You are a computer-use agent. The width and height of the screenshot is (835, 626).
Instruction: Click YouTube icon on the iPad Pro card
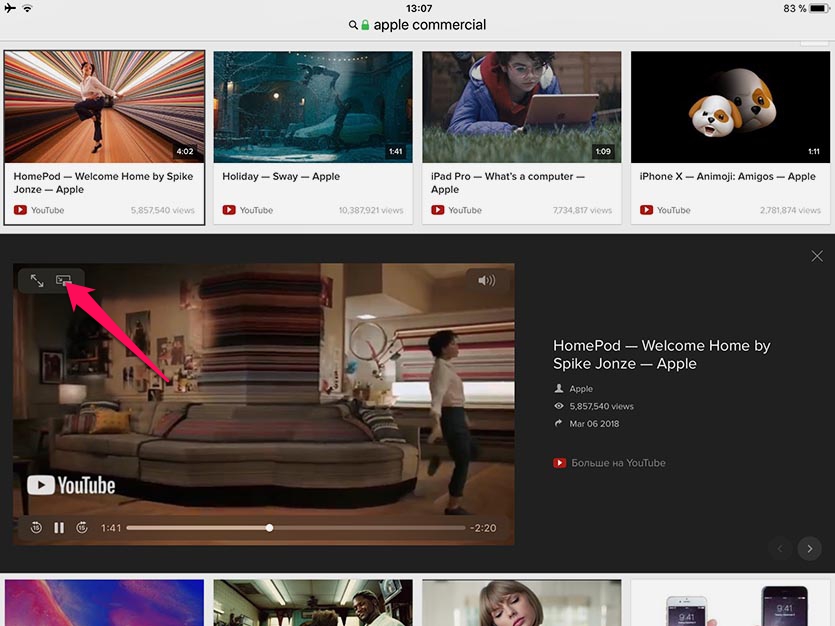tap(438, 210)
